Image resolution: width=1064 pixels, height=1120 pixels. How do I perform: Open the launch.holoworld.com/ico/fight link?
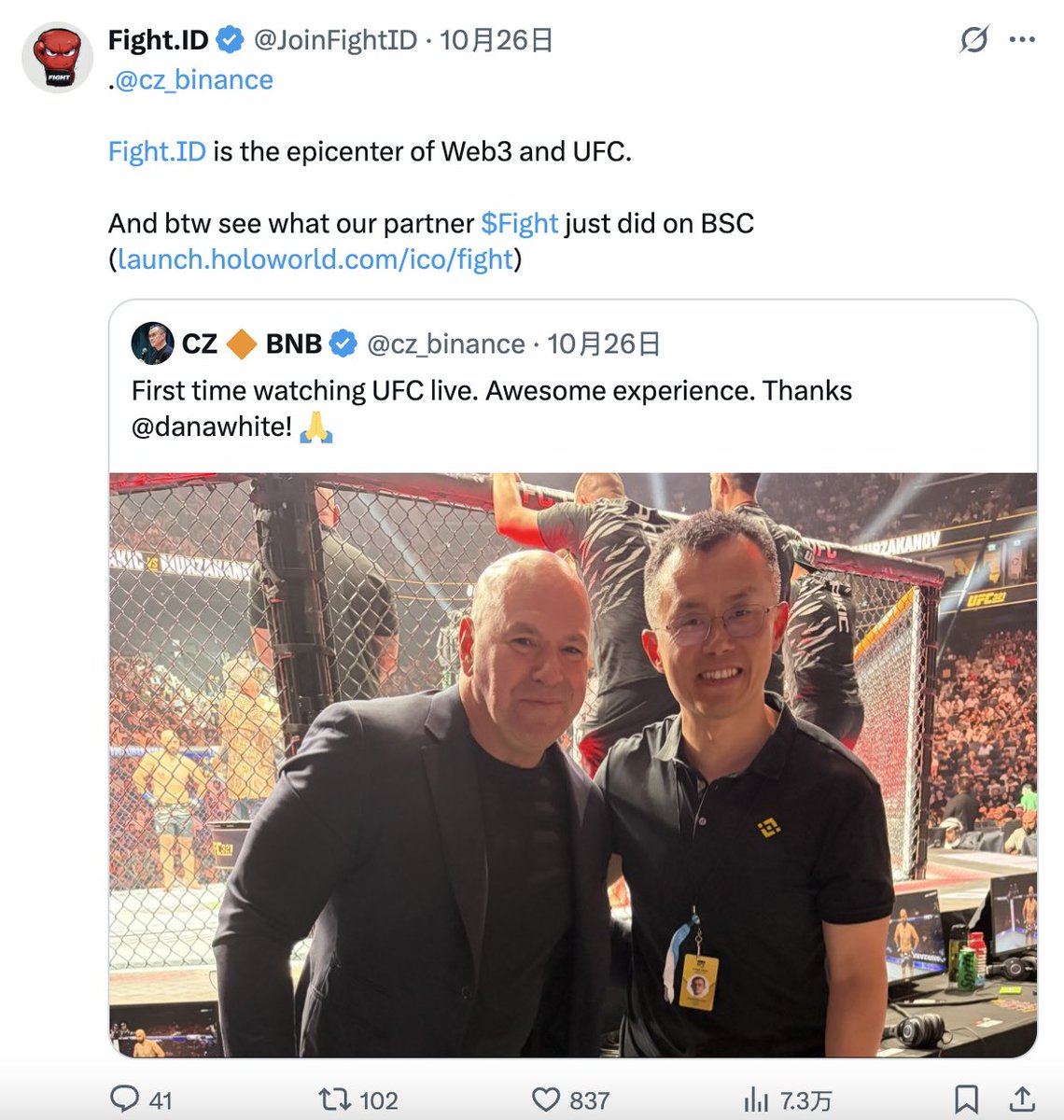tap(315, 259)
